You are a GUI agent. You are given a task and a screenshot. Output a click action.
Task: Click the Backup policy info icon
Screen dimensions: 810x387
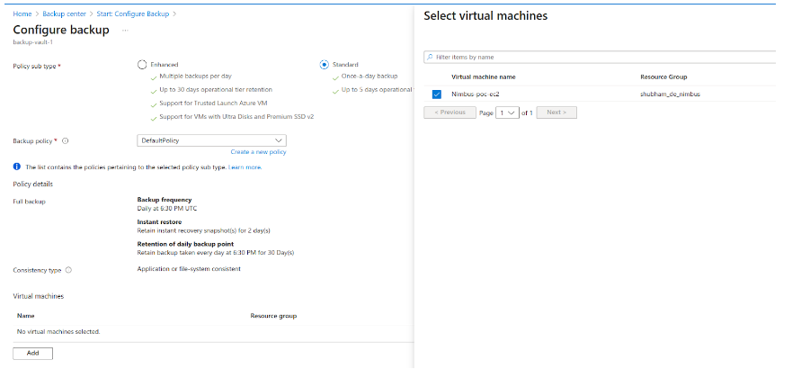tap(65, 141)
